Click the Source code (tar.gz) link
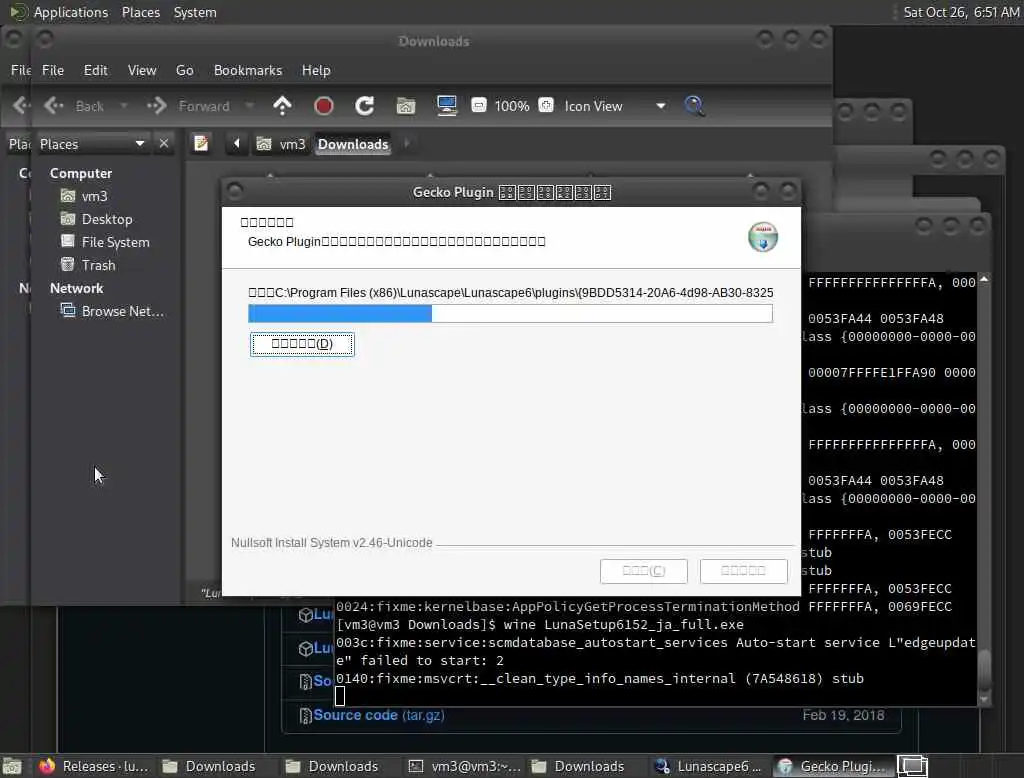Viewport: 1024px width, 778px height. pos(379,715)
